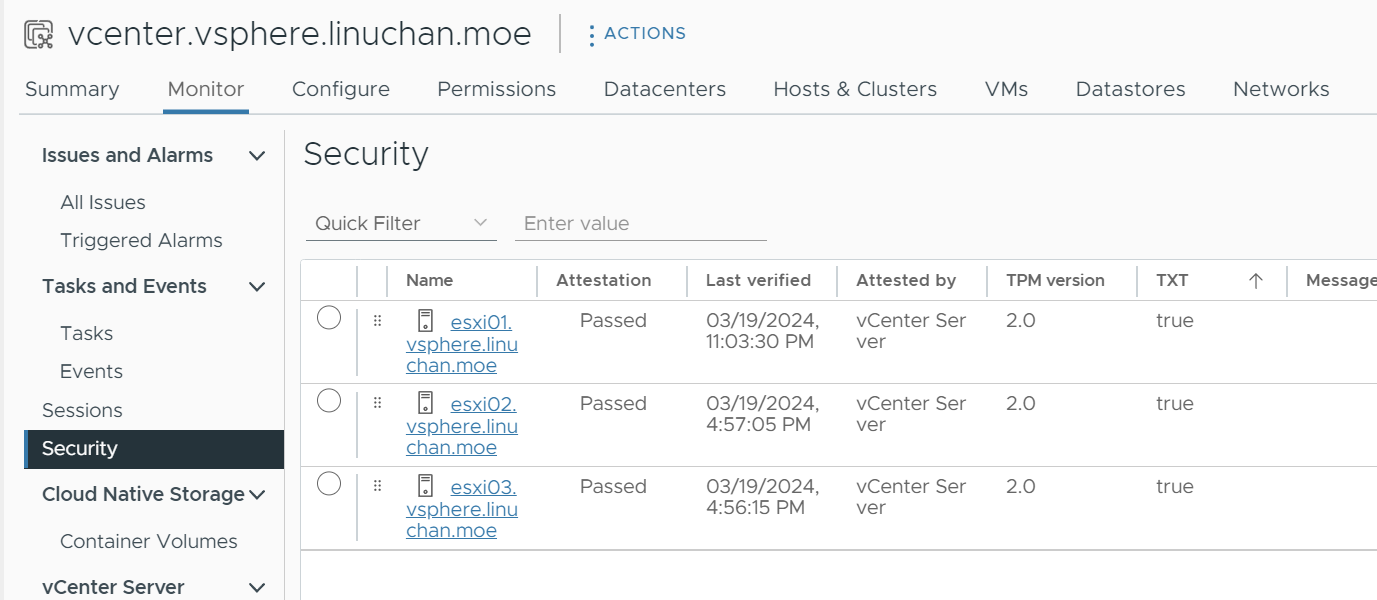Image resolution: width=1377 pixels, height=600 pixels.
Task: Click the Enter value filter field
Action: tap(640, 223)
